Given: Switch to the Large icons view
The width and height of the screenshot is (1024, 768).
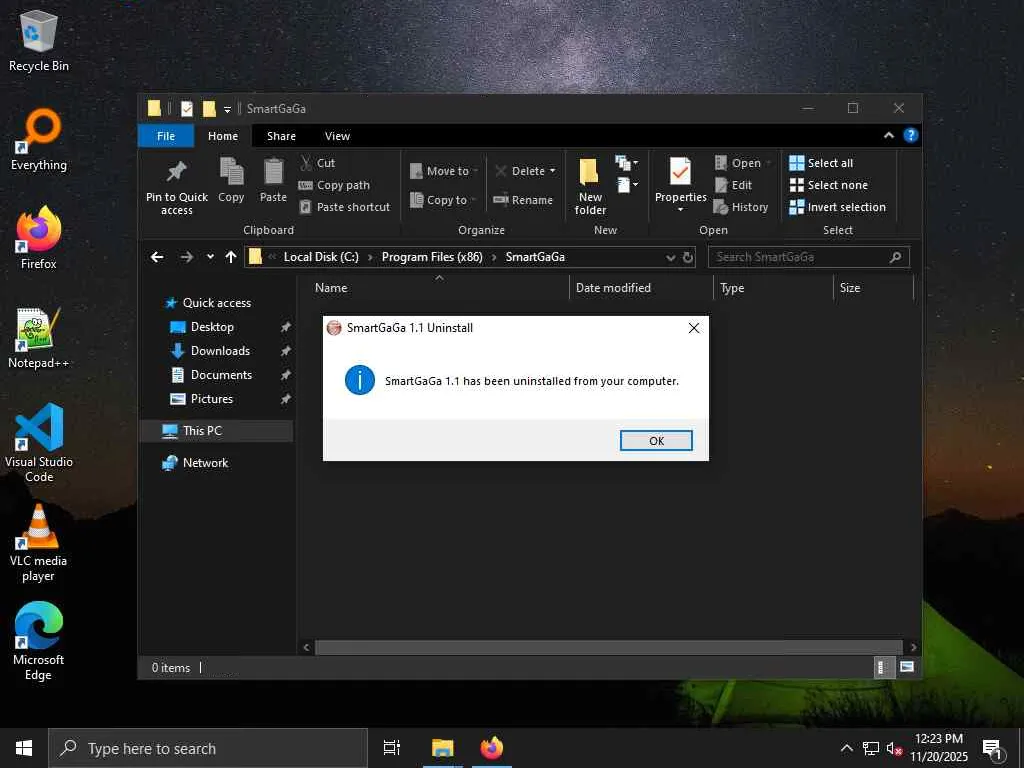Looking at the screenshot, I should (906, 667).
